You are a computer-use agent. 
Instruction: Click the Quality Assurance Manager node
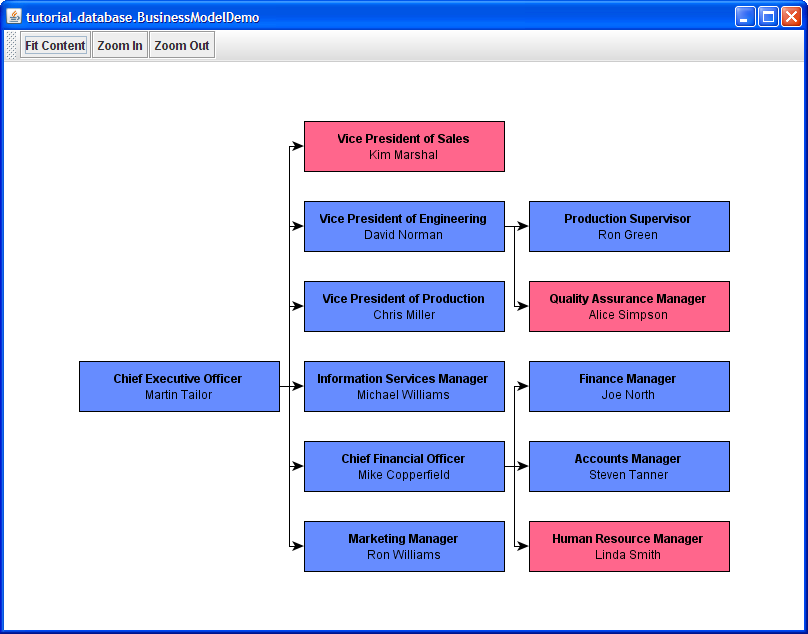tap(629, 306)
